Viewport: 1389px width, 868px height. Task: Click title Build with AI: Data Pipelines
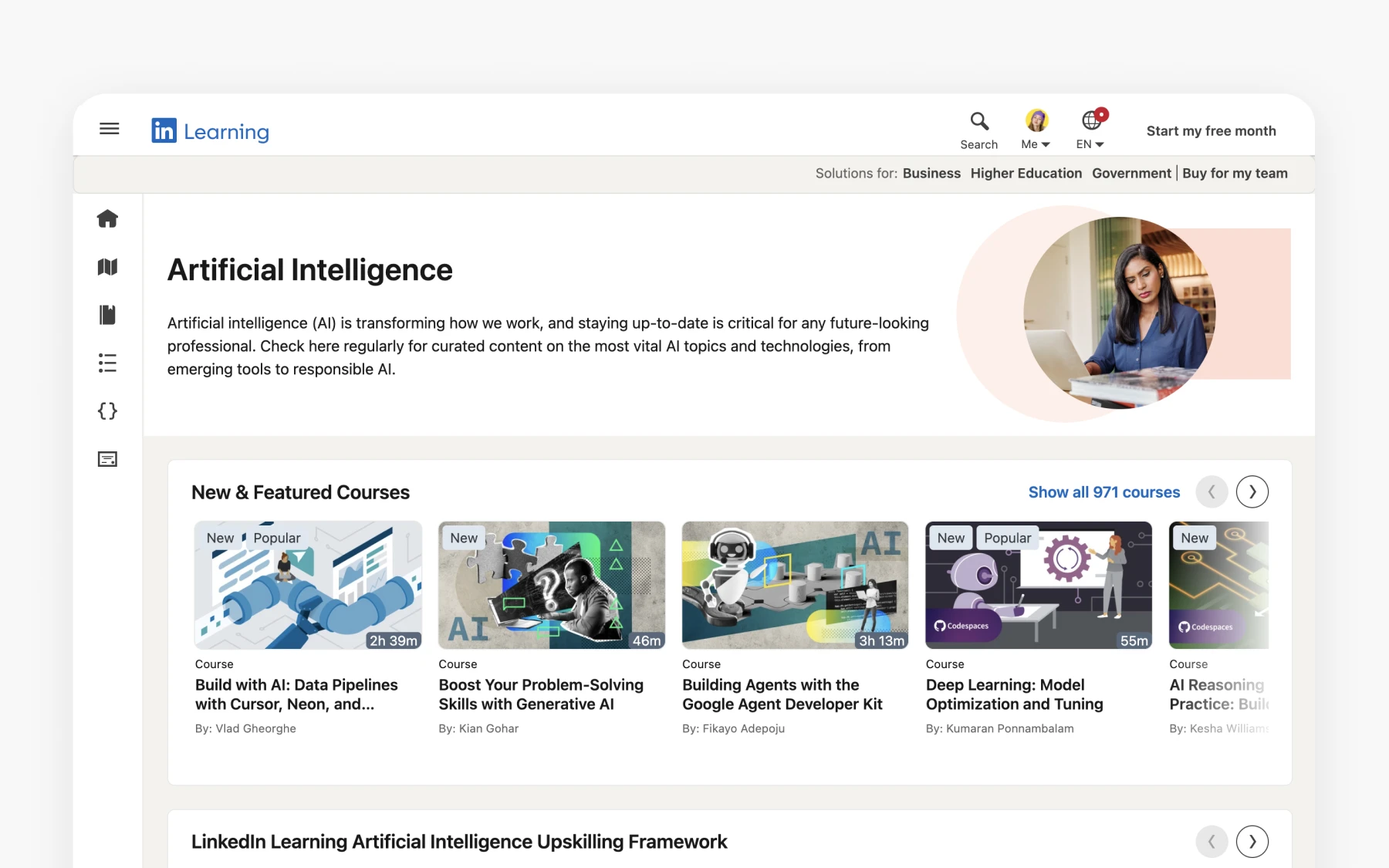(x=296, y=694)
